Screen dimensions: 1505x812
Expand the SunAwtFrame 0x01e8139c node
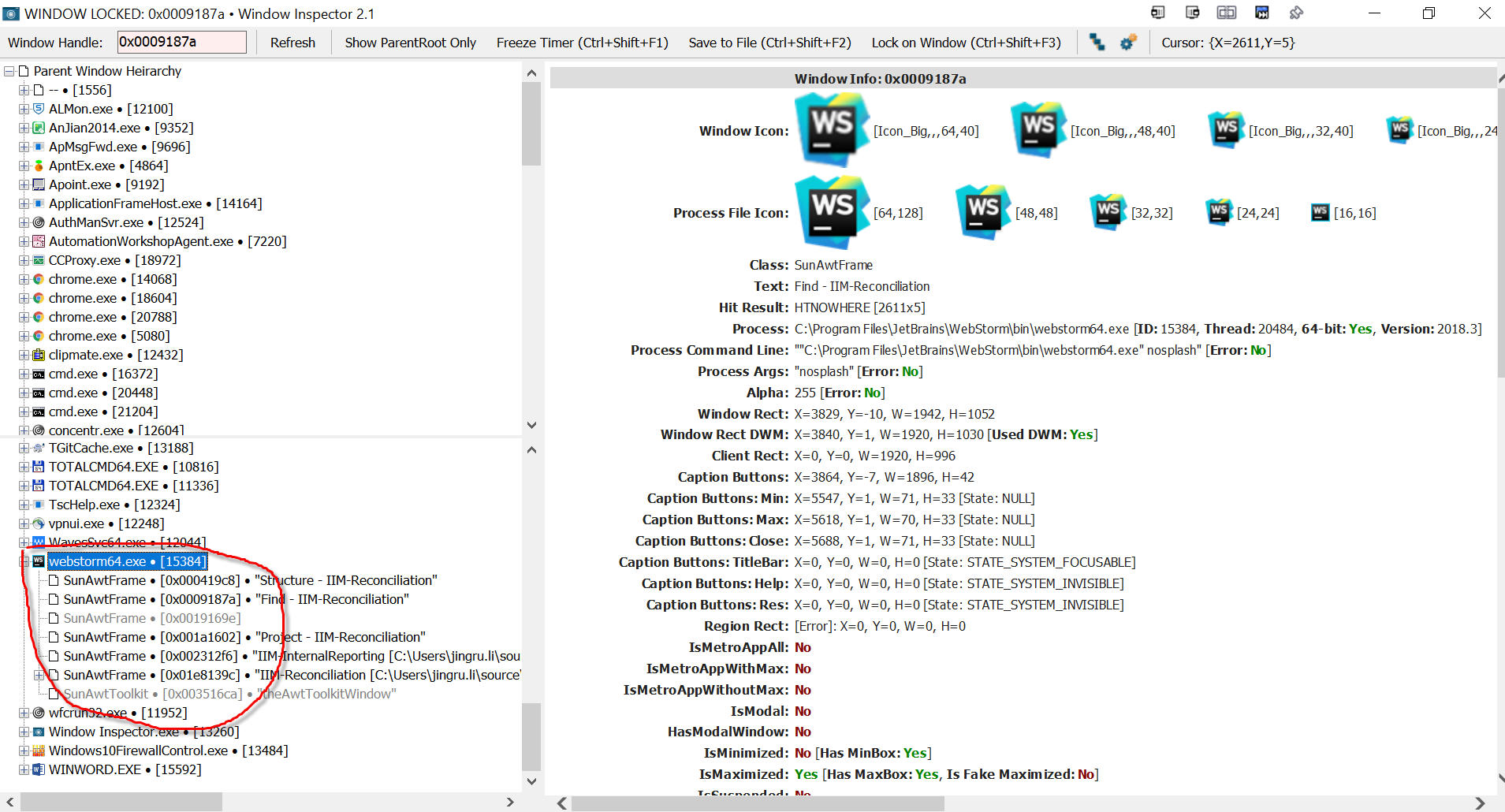tap(39, 675)
